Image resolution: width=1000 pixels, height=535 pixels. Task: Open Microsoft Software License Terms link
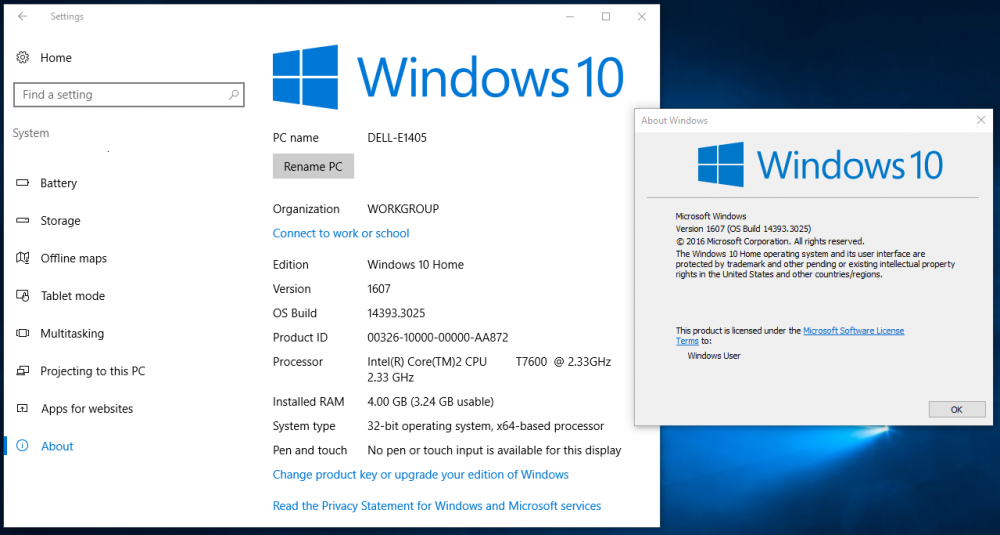click(x=853, y=330)
